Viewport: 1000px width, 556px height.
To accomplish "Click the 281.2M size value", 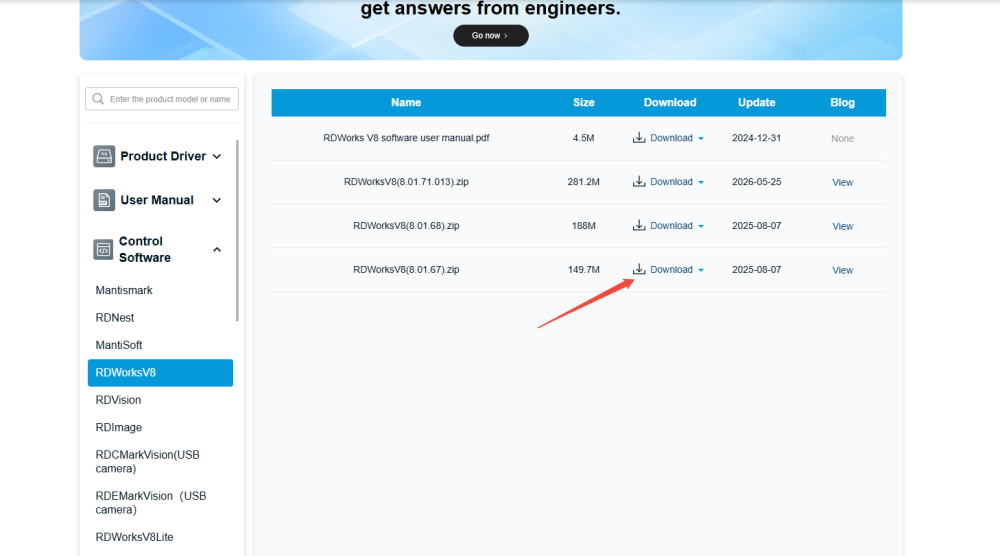I will [x=584, y=182].
